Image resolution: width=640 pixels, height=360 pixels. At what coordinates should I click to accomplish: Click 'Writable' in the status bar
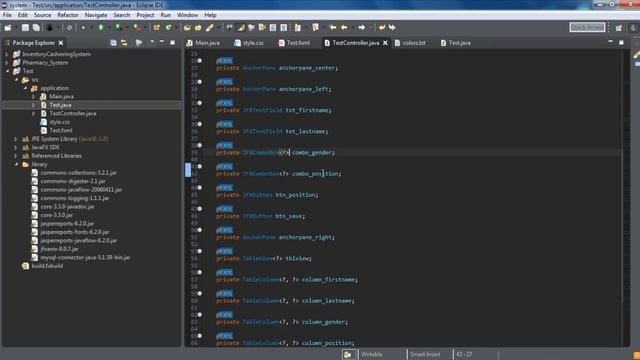coord(371,354)
